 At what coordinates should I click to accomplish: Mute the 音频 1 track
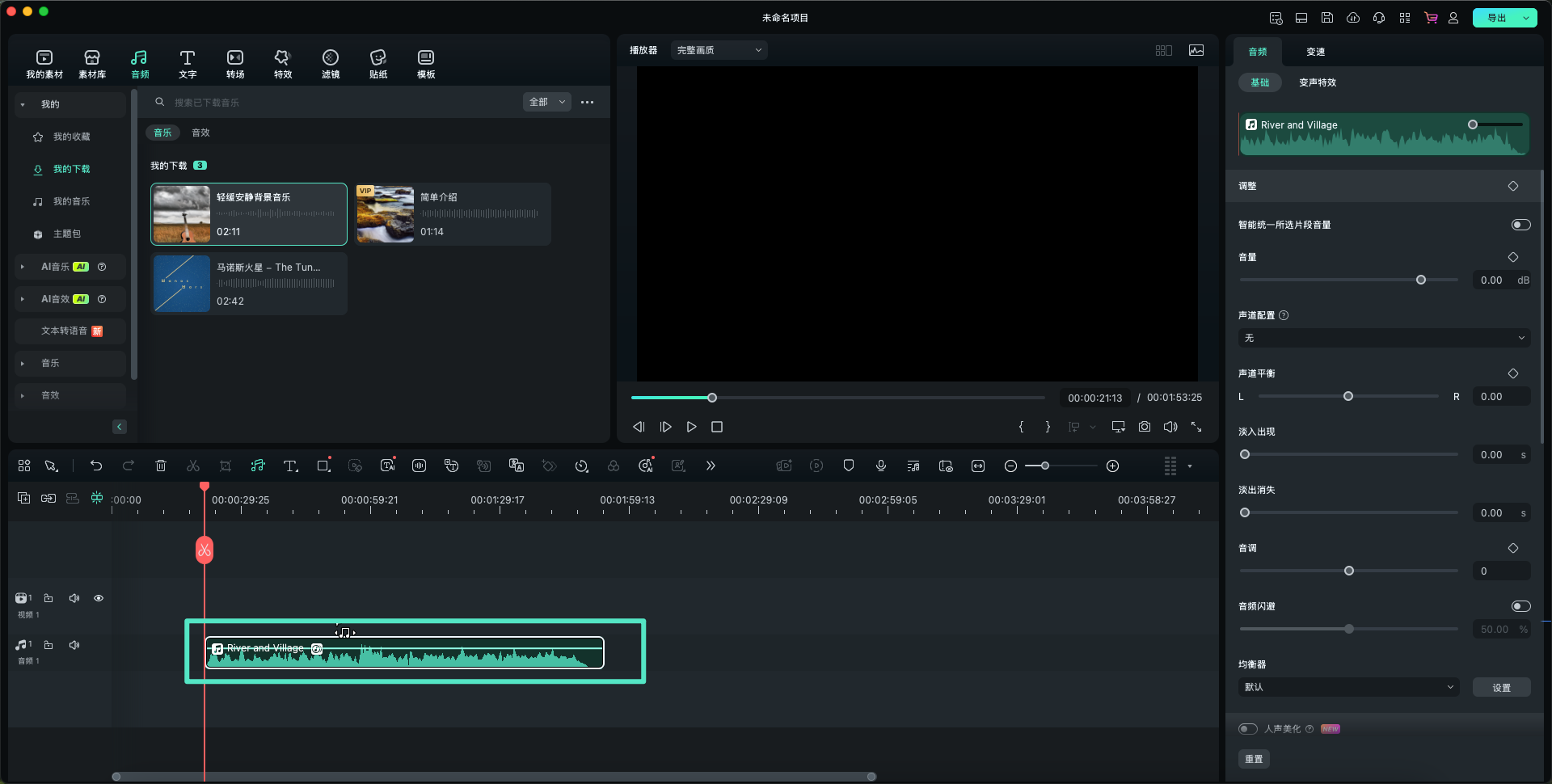coord(74,645)
